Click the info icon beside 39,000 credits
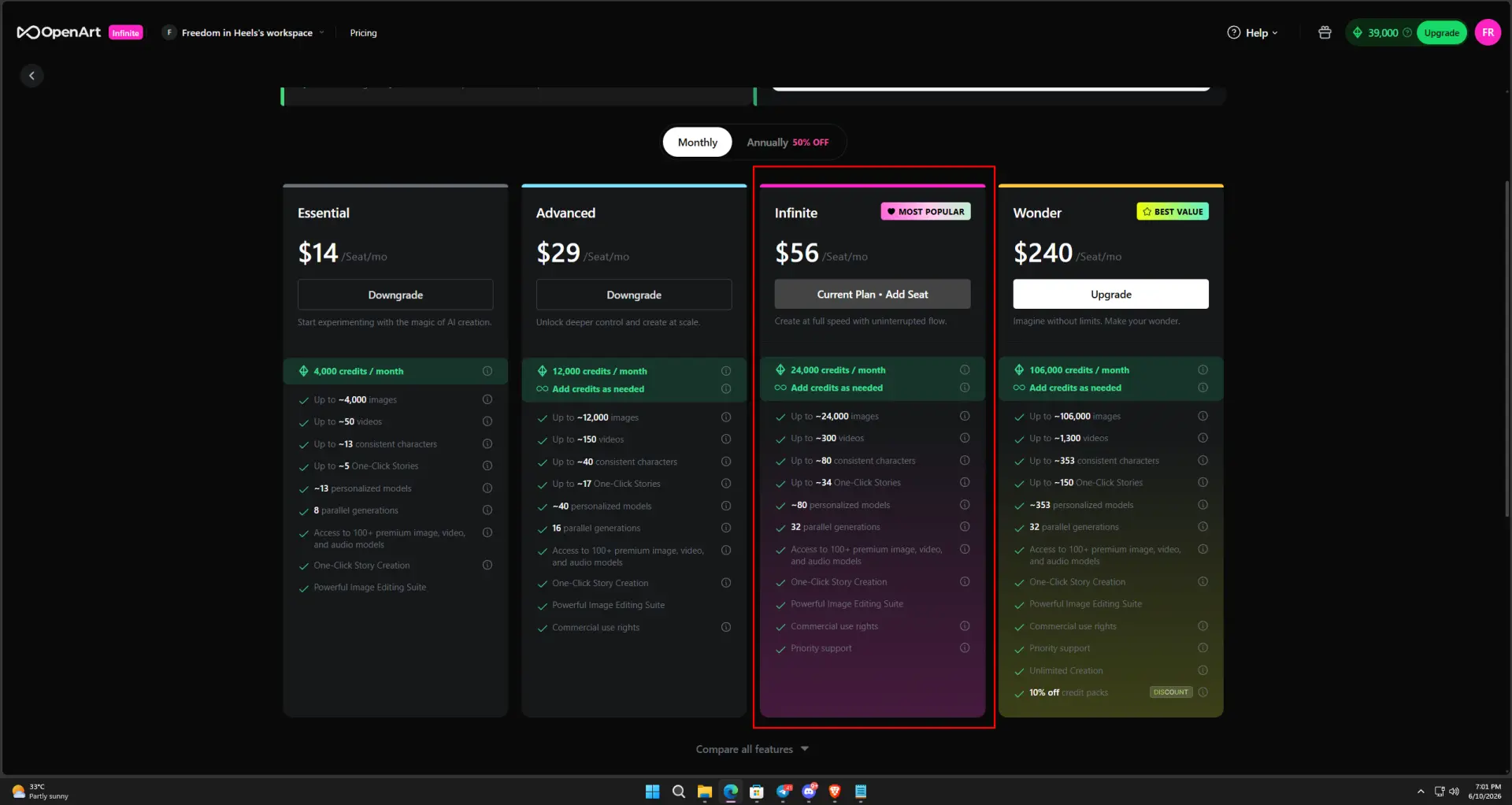Viewport: 1512px width, 805px height. tap(1407, 32)
